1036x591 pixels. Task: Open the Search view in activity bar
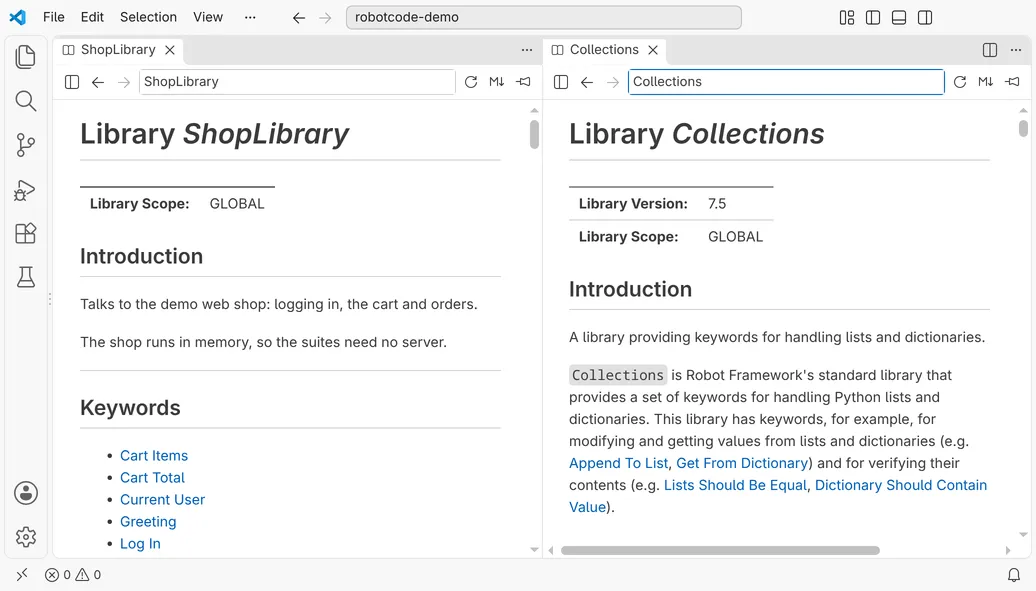coord(25,101)
